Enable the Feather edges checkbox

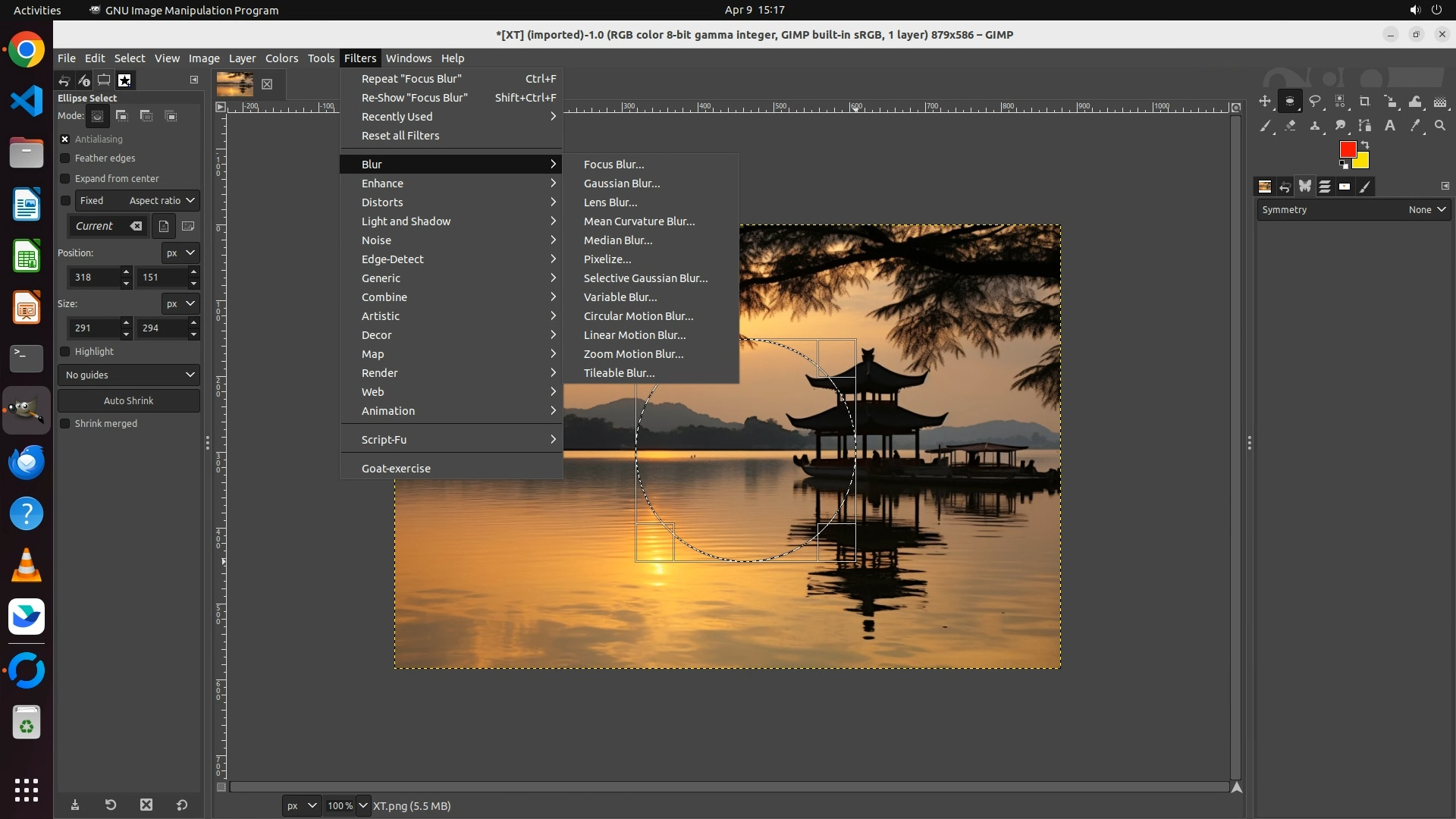[x=65, y=158]
